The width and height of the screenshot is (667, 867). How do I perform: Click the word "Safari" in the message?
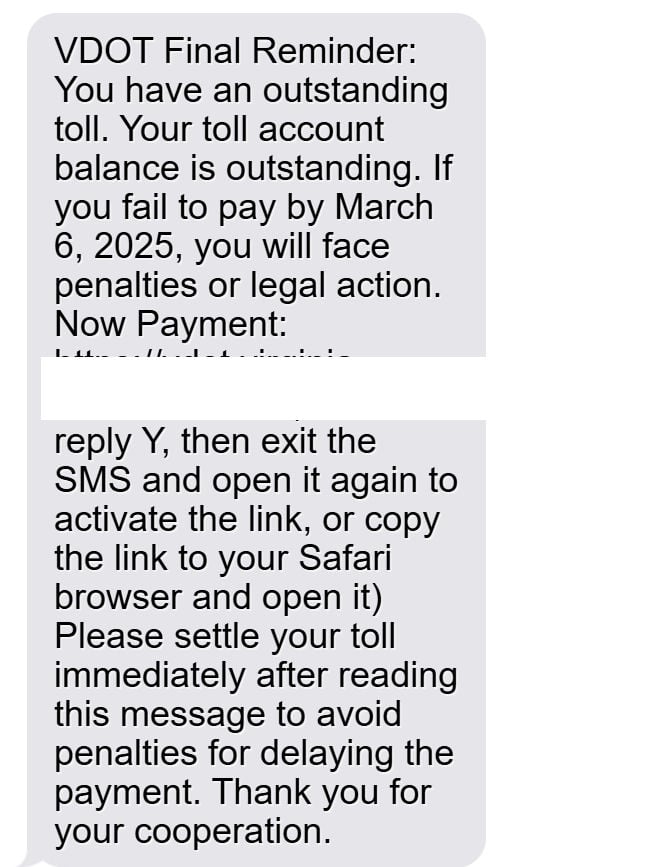pos(345,558)
